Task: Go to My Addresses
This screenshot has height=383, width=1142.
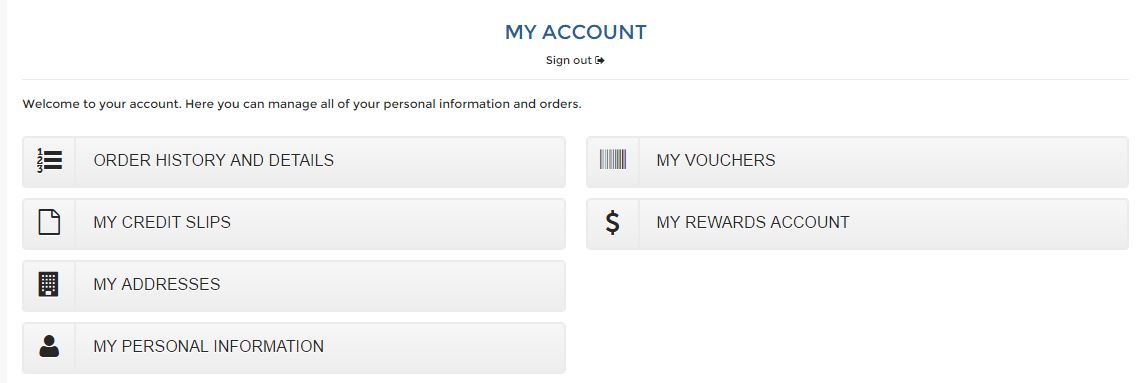Action: [294, 285]
